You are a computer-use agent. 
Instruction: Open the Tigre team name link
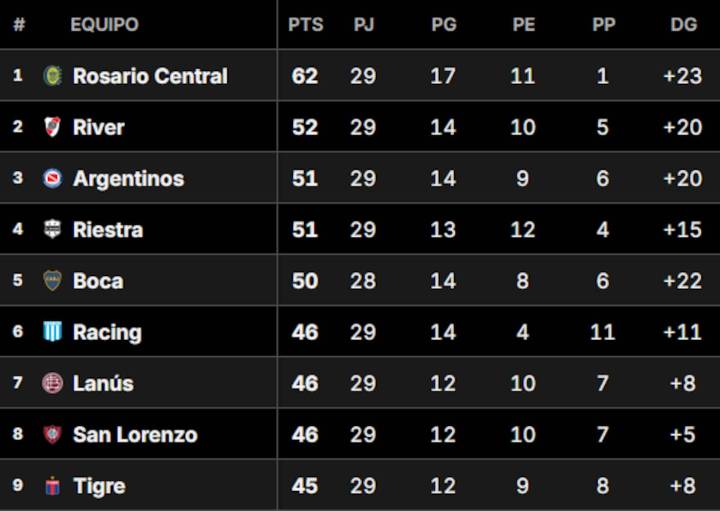coord(99,486)
